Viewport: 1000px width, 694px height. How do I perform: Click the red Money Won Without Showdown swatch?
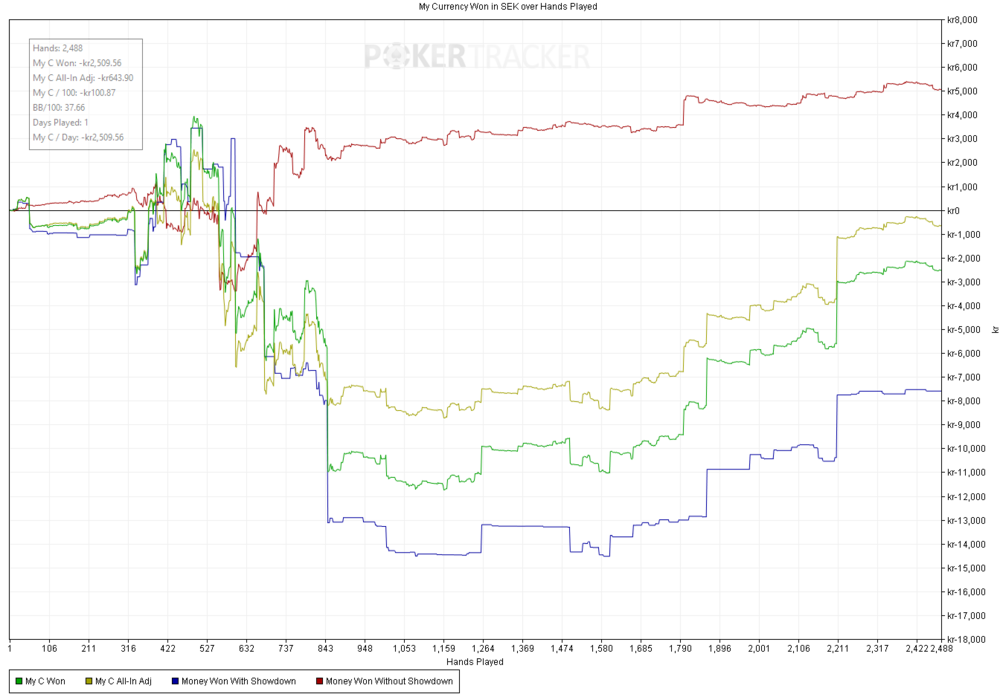318,681
